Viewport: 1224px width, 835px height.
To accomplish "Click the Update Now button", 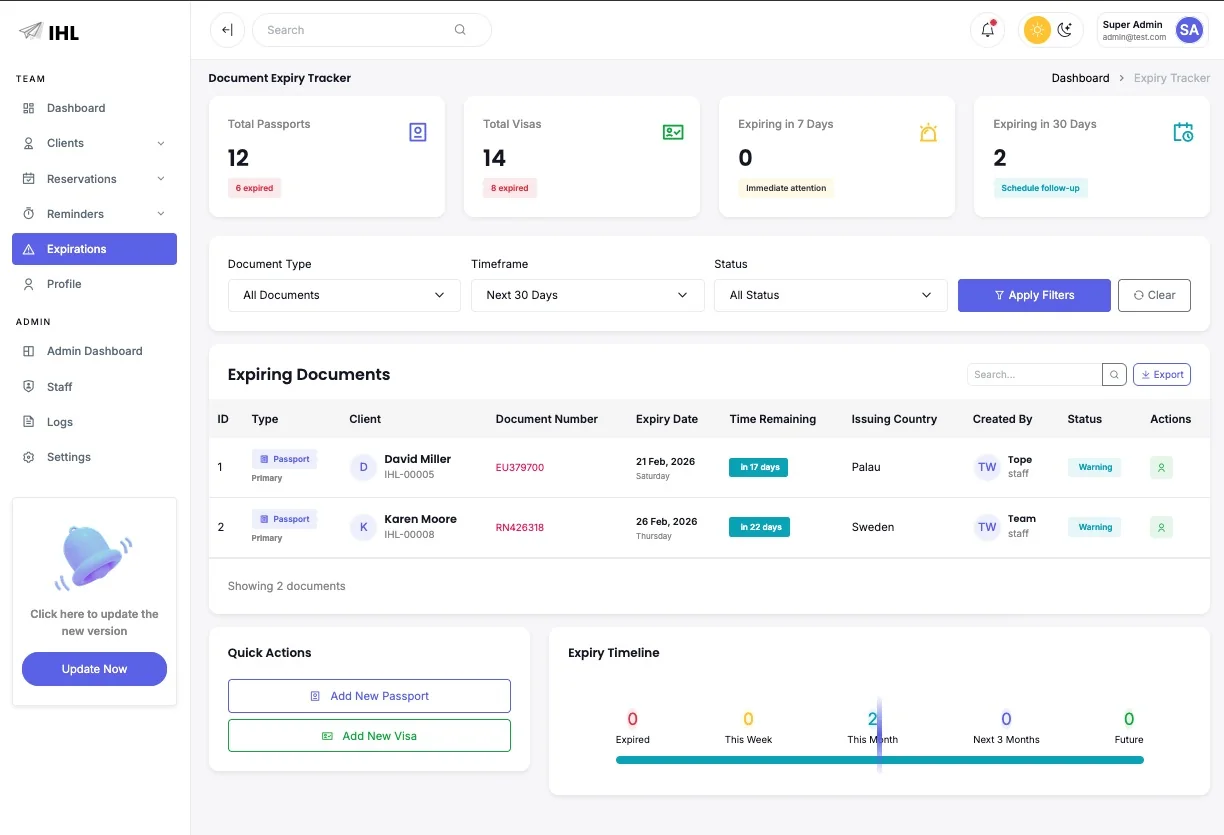I will 94,669.
